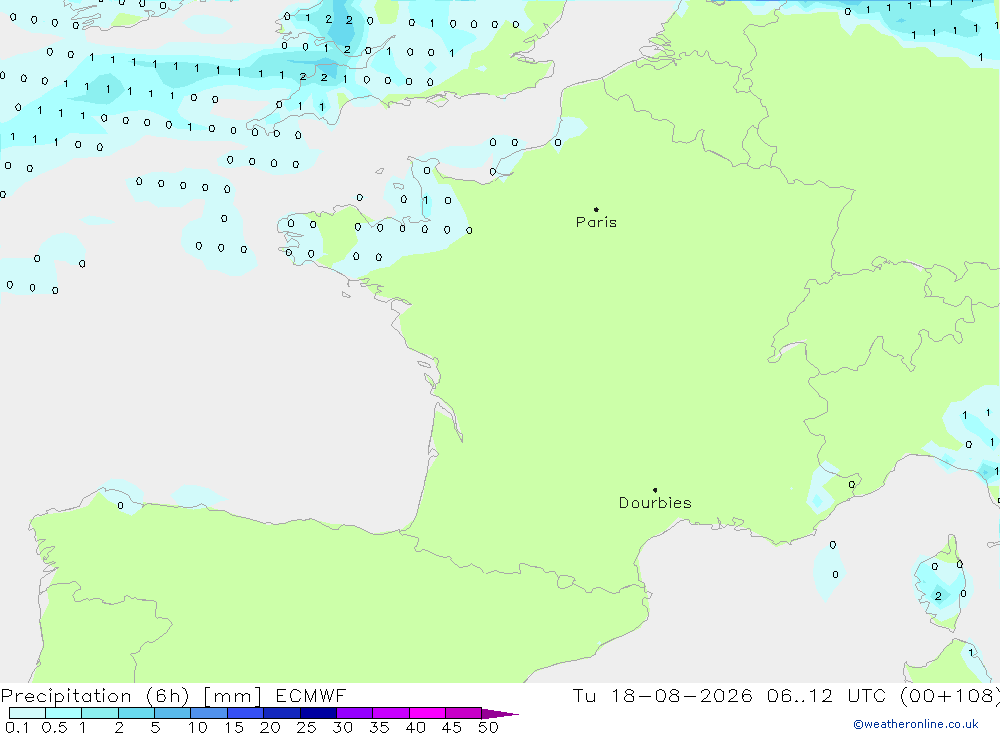This screenshot has height=733, width=1000.
Task: Click the '10' legend scale label
Action: click(198, 727)
